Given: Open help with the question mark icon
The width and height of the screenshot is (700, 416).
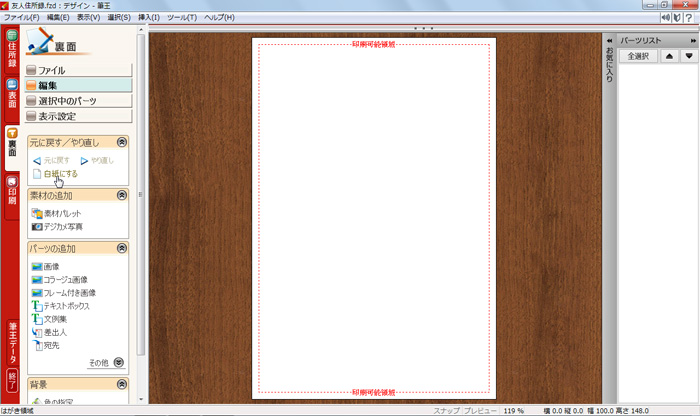Looking at the screenshot, I should pos(689,17).
